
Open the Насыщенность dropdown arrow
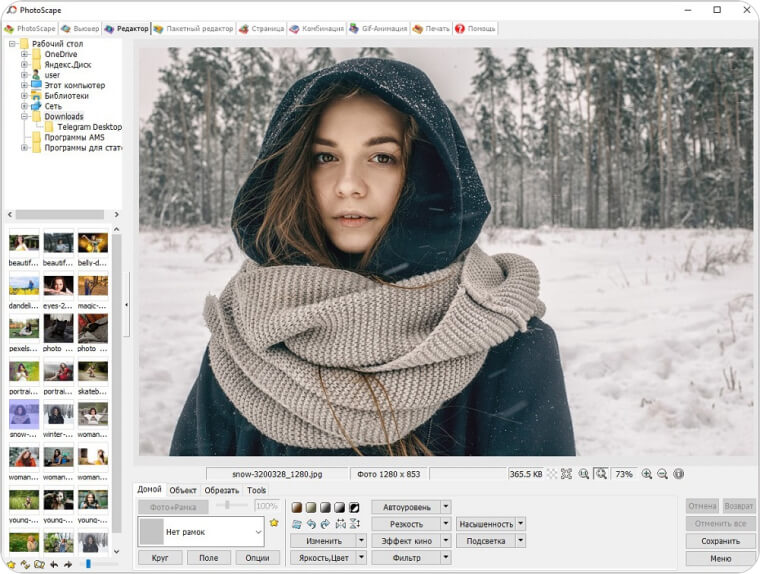point(520,524)
